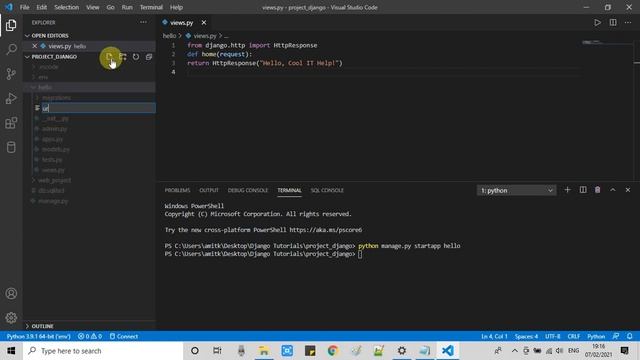Open the Terminal menu
Viewport: 640px width, 360px height.
coord(151,7)
